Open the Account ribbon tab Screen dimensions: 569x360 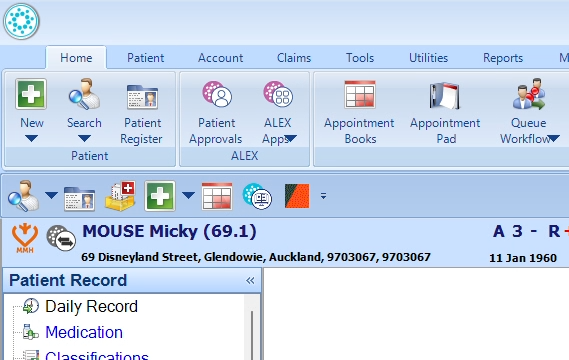tap(221, 58)
